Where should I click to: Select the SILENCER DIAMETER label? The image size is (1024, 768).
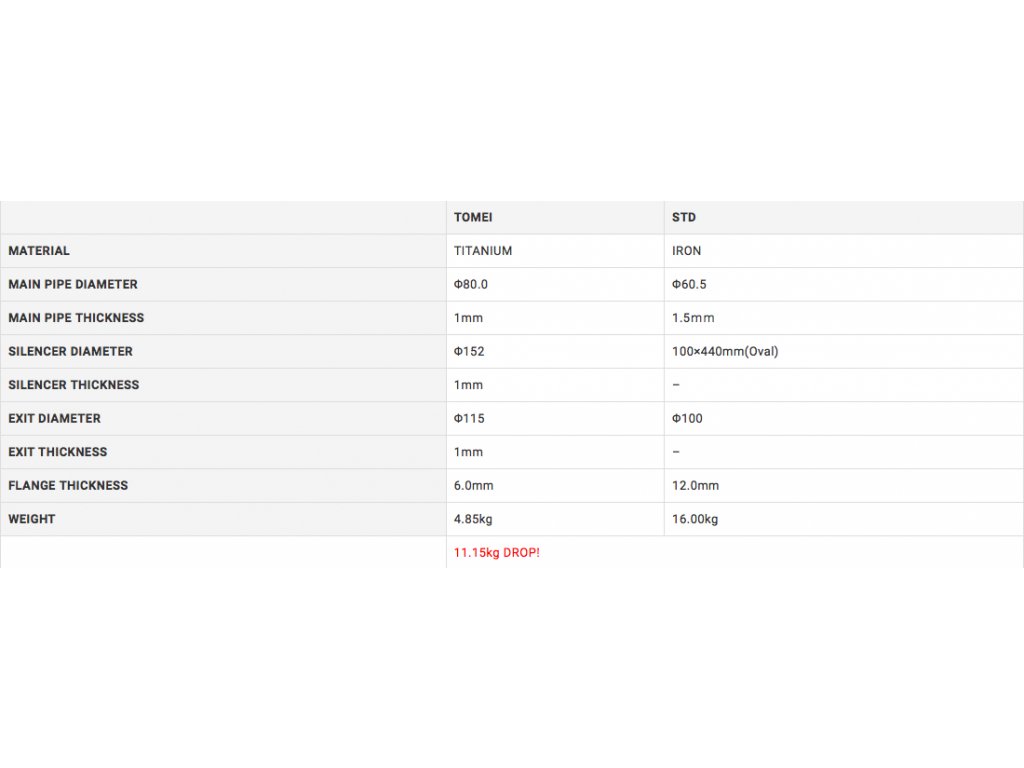pyautogui.click(x=70, y=351)
